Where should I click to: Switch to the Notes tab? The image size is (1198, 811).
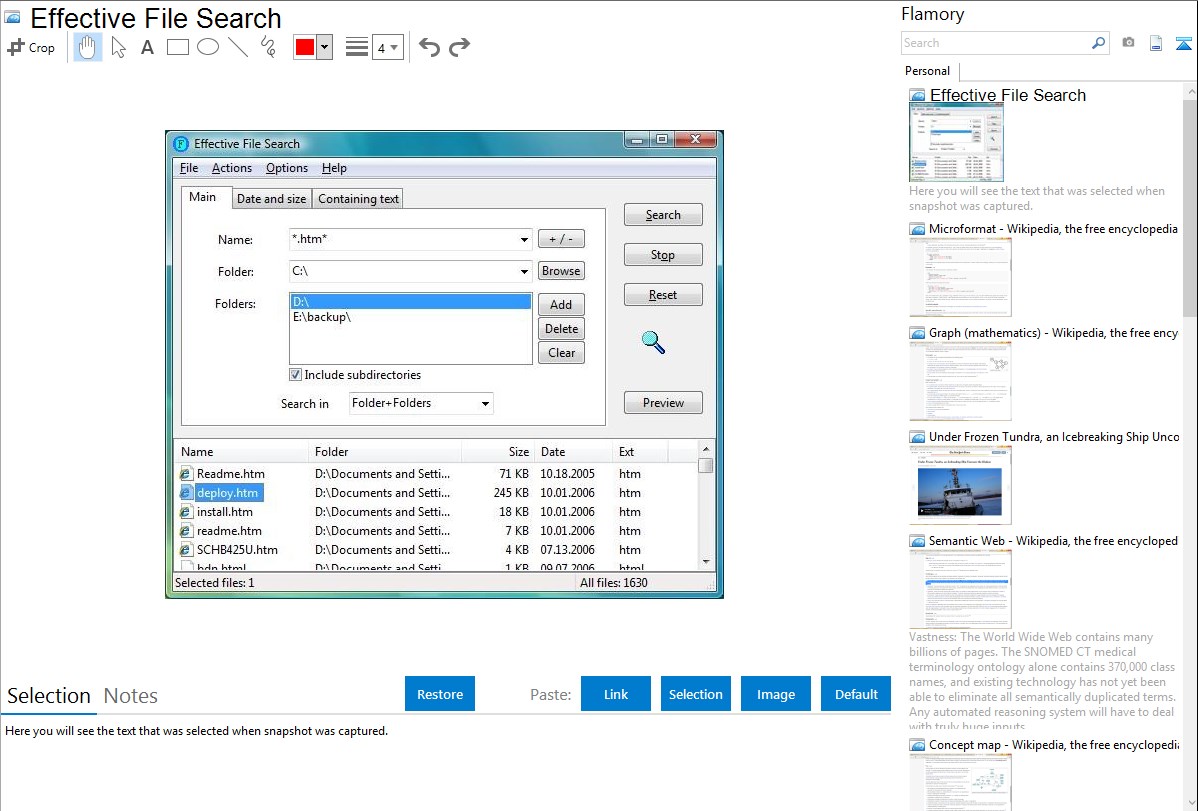coord(131,696)
